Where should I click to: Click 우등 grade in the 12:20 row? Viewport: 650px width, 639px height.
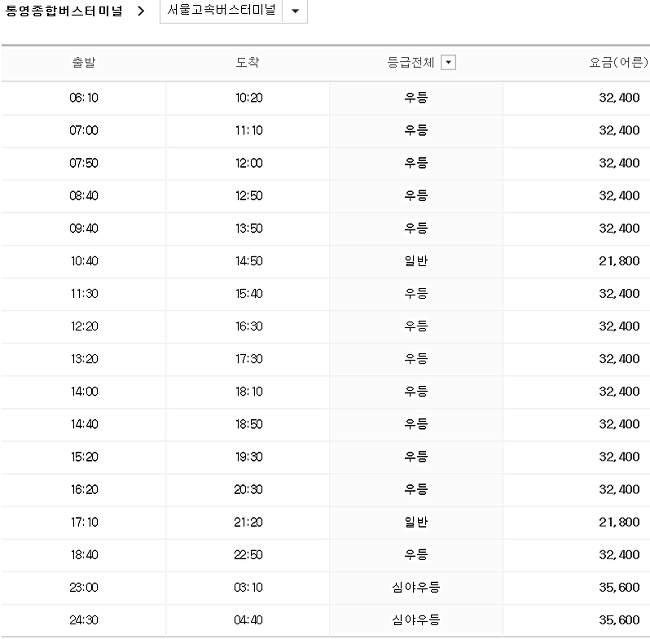(416, 326)
